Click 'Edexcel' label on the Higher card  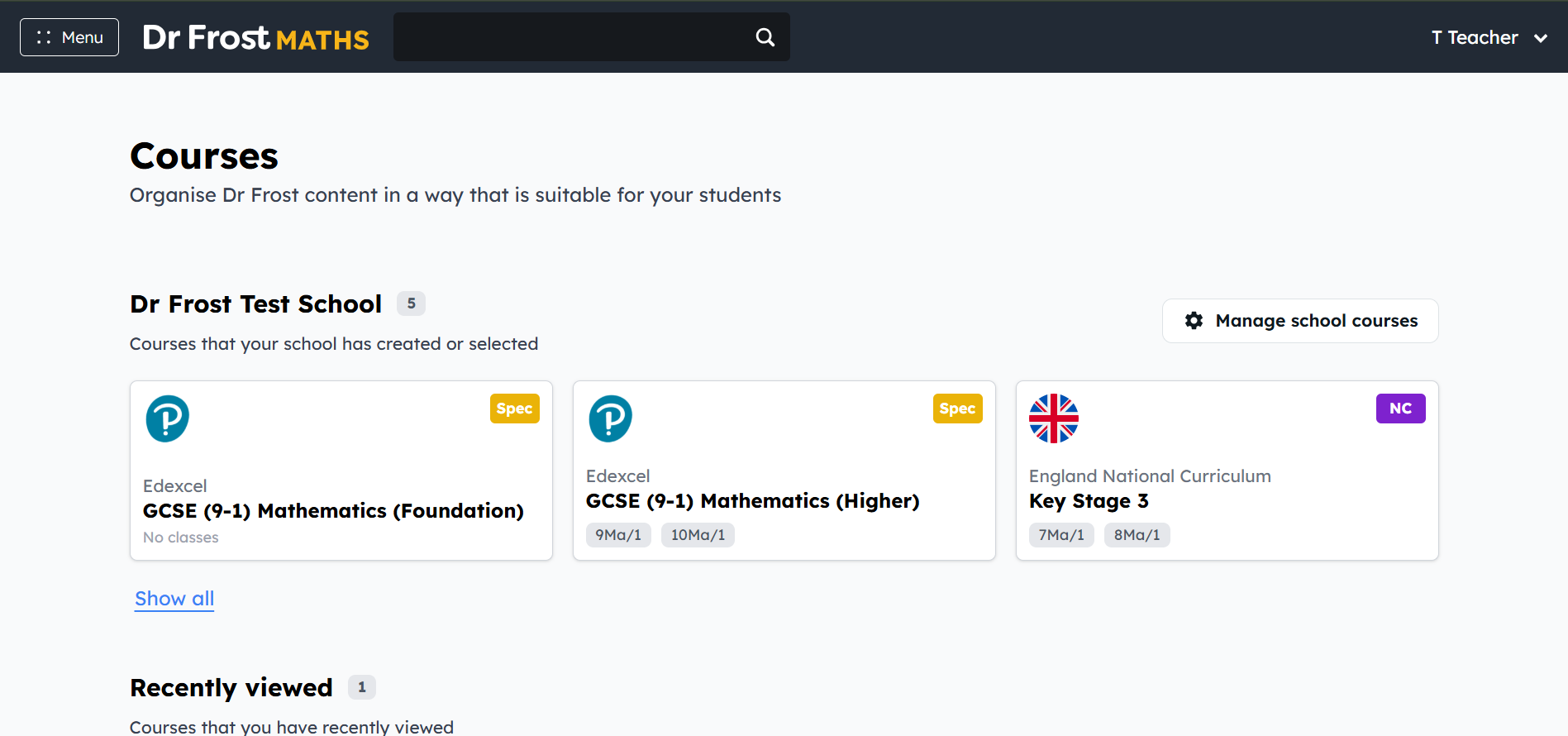tap(618, 476)
